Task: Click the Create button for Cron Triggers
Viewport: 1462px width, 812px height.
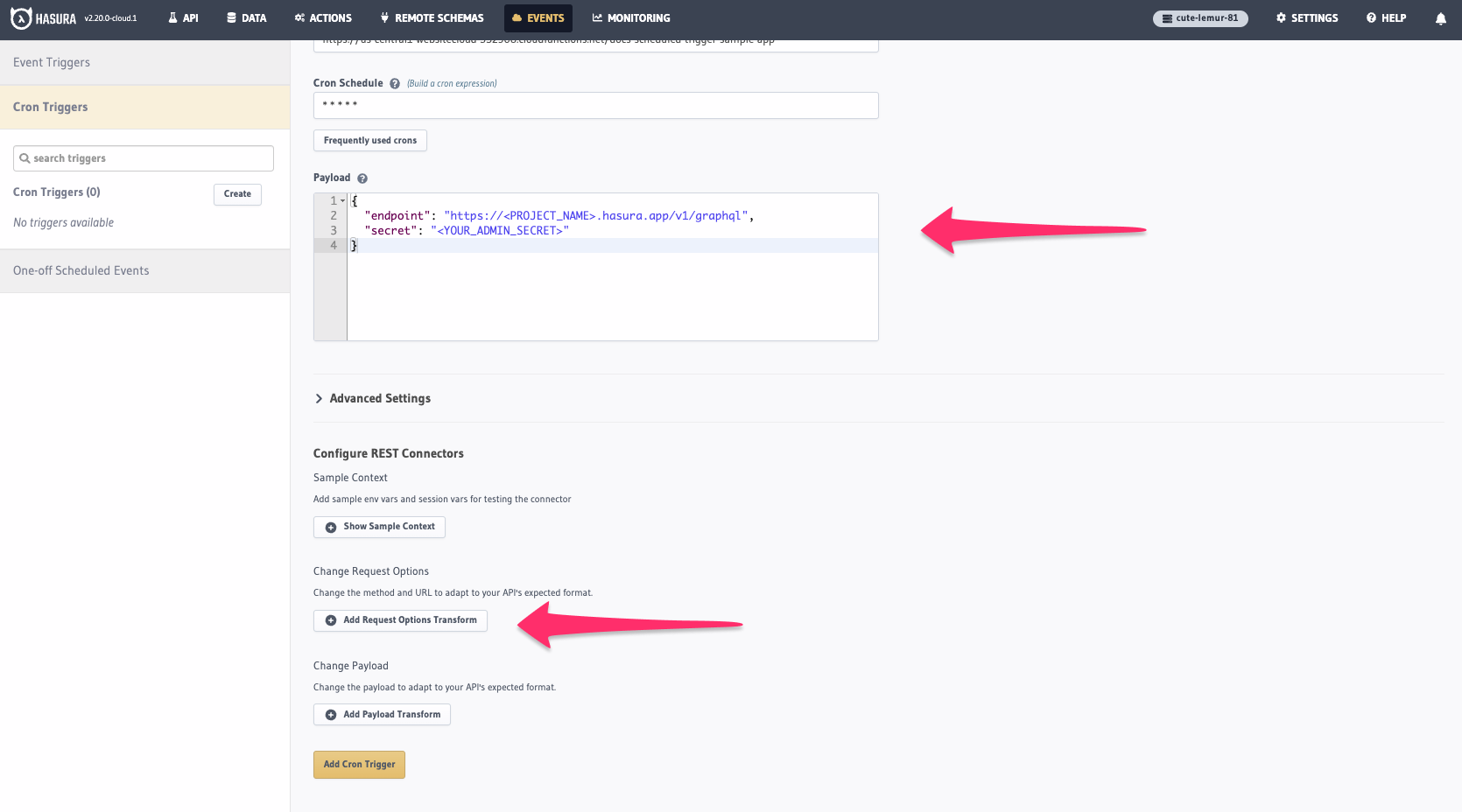Action: (237, 194)
